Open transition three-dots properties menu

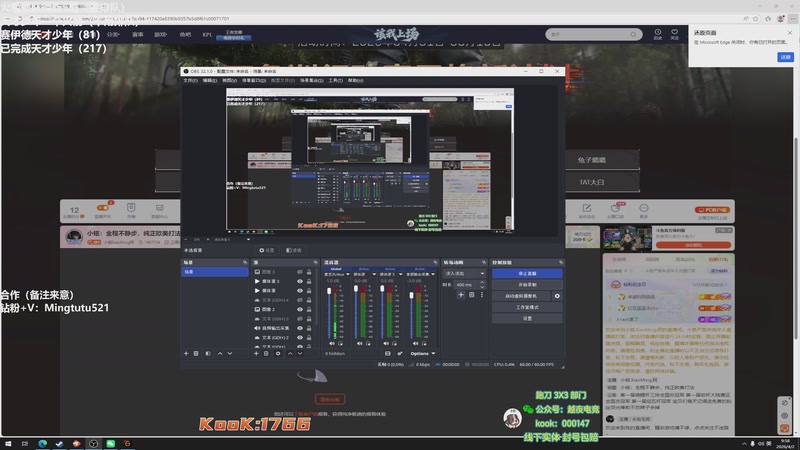482,294
